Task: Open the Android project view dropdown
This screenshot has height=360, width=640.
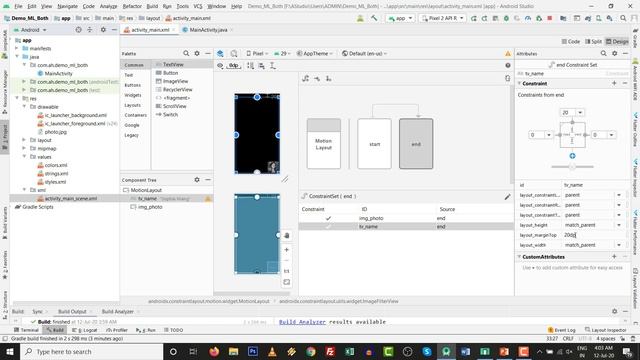Action: [x=30, y=30]
